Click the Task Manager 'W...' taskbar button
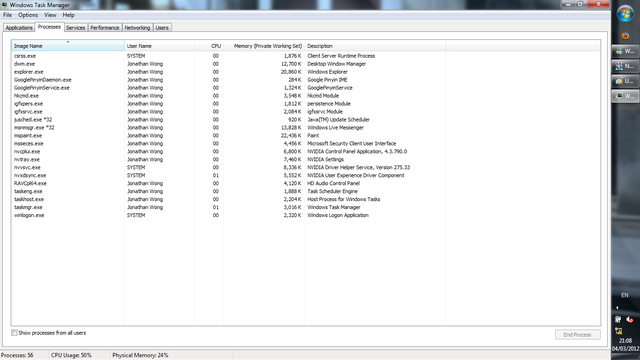640x360 pixels. click(625, 96)
